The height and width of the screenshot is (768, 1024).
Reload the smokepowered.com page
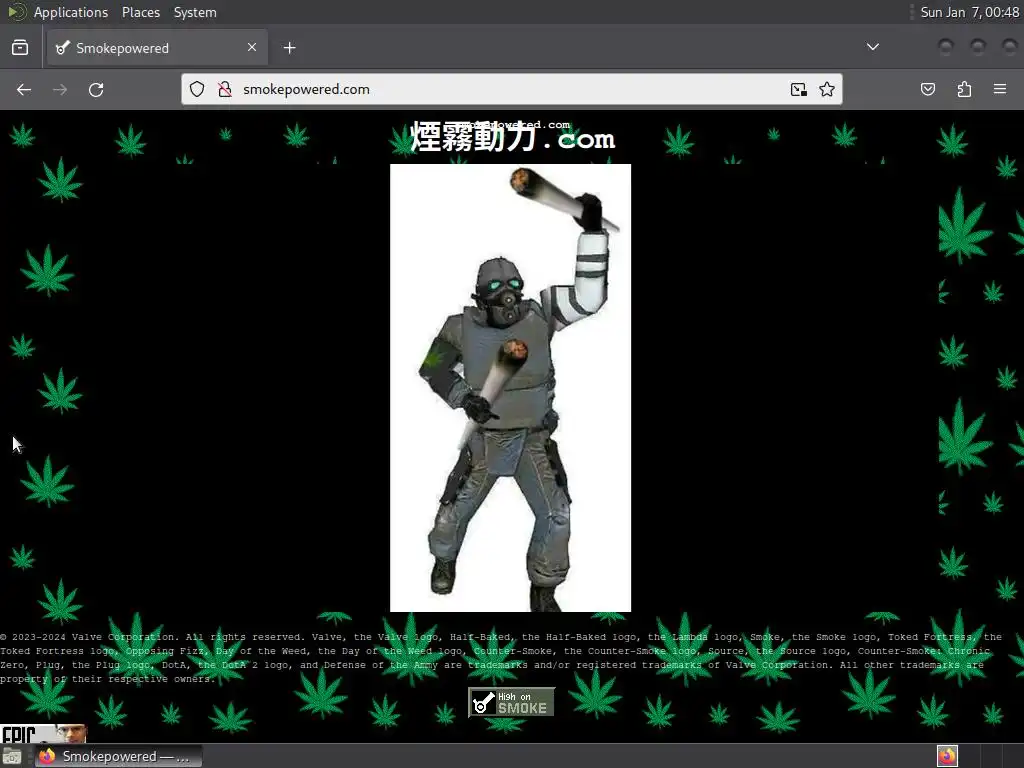point(96,89)
